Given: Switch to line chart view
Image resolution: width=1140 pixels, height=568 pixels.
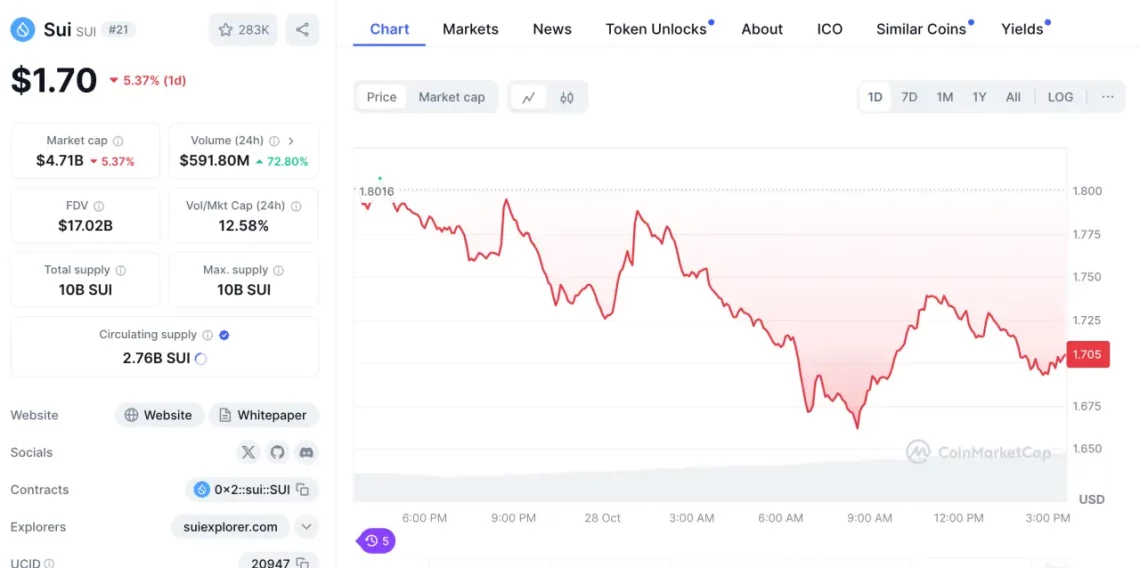Looking at the screenshot, I should click(528, 97).
